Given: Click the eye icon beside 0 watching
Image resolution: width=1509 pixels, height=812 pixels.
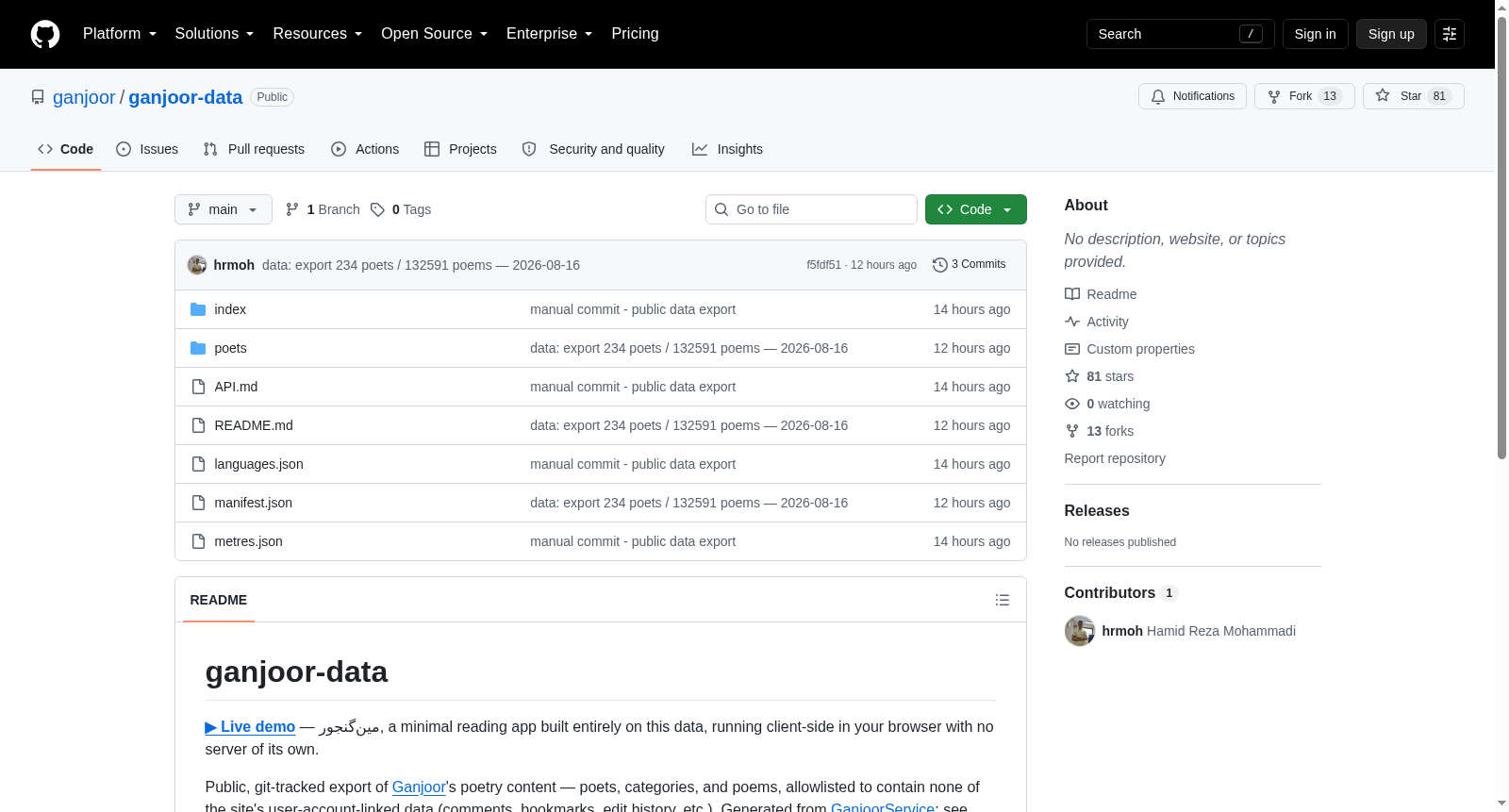Looking at the screenshot, I should pos(1072,404).
